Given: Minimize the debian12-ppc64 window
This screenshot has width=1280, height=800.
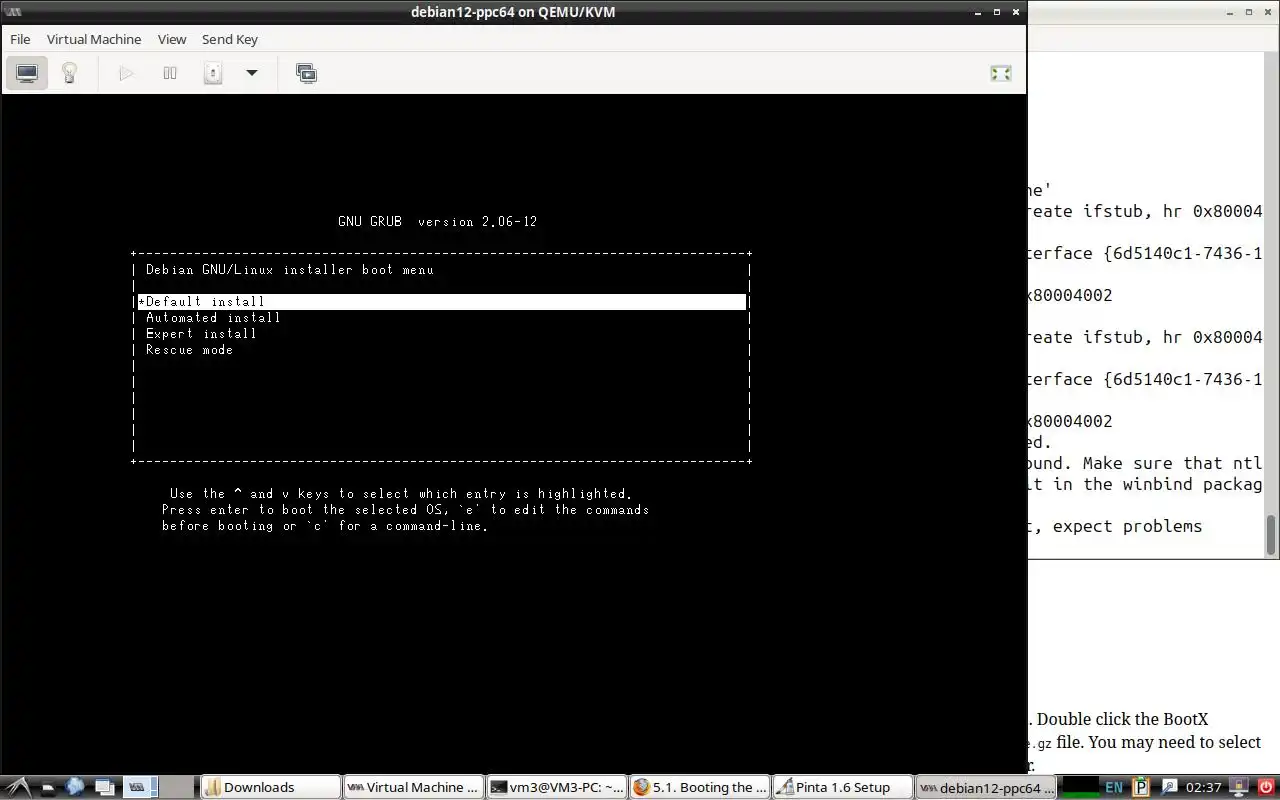Looking at the screenshot, I should (x=978, y=12).
